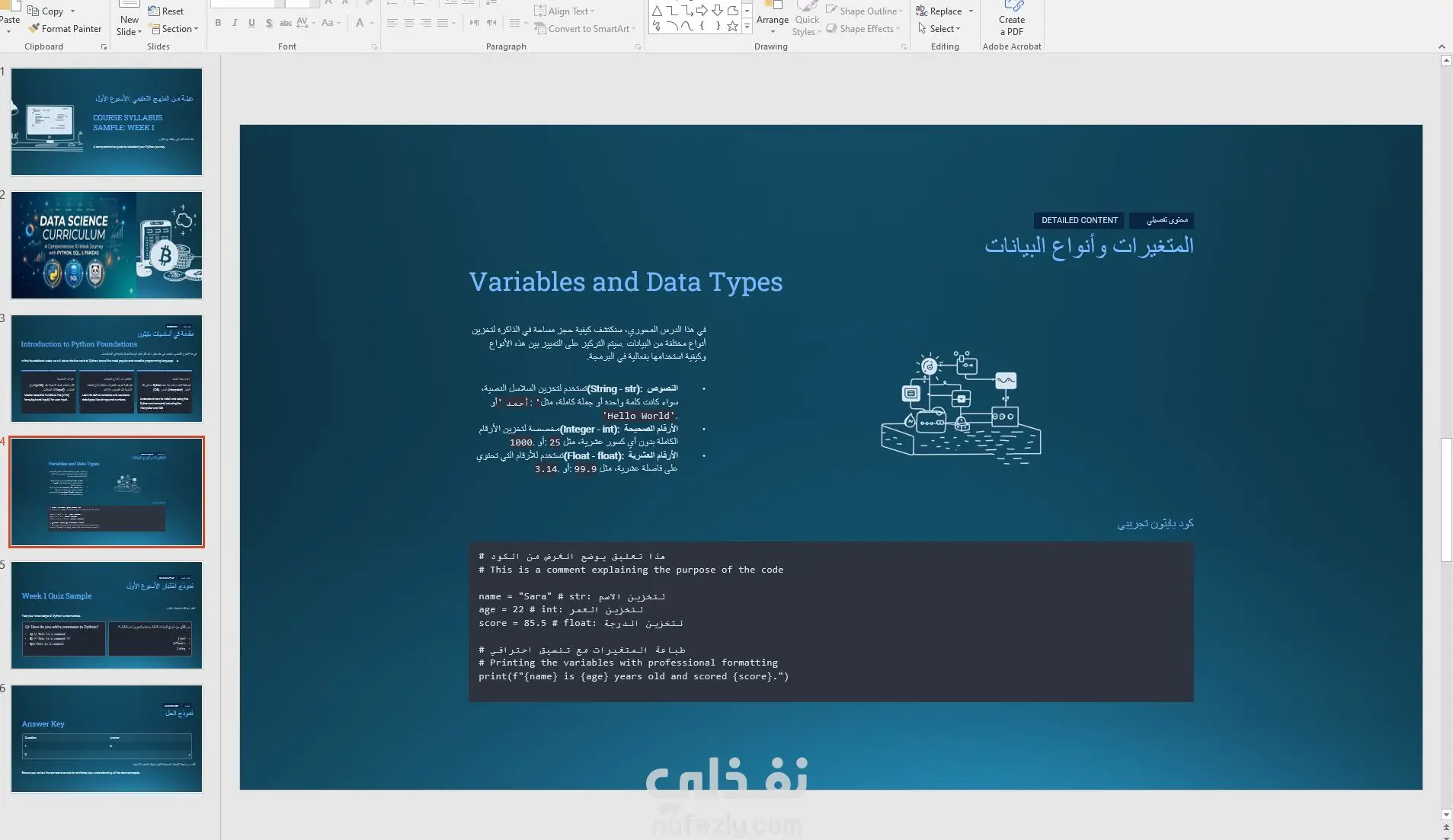Open the Shape Effects menu

pyautogui.click(x=863, y=29)
